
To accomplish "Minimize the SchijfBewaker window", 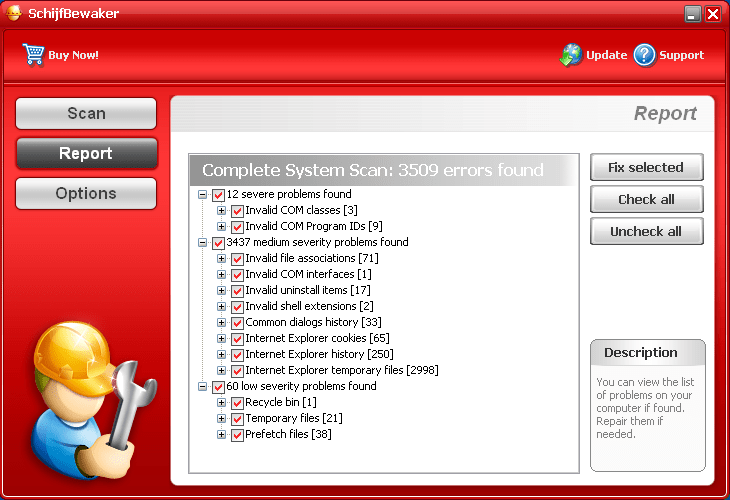I will (692, 13).
